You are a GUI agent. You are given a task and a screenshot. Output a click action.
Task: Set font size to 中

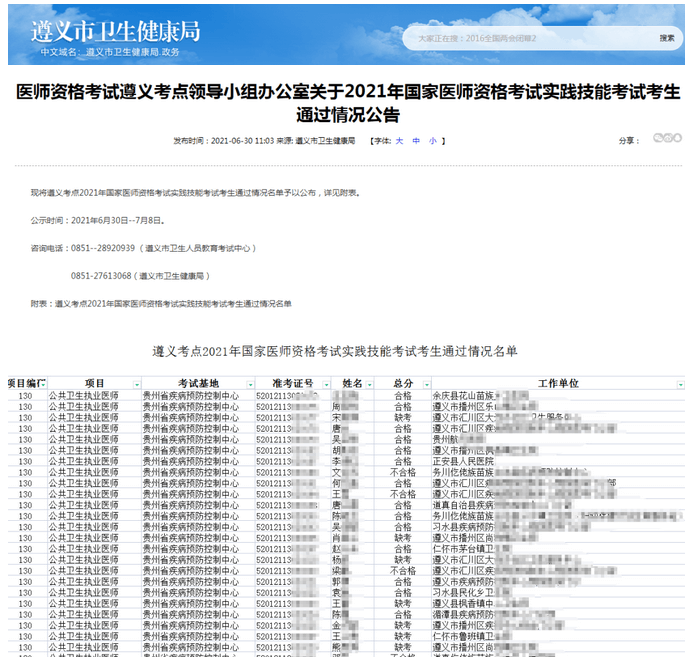click(416, 141)
